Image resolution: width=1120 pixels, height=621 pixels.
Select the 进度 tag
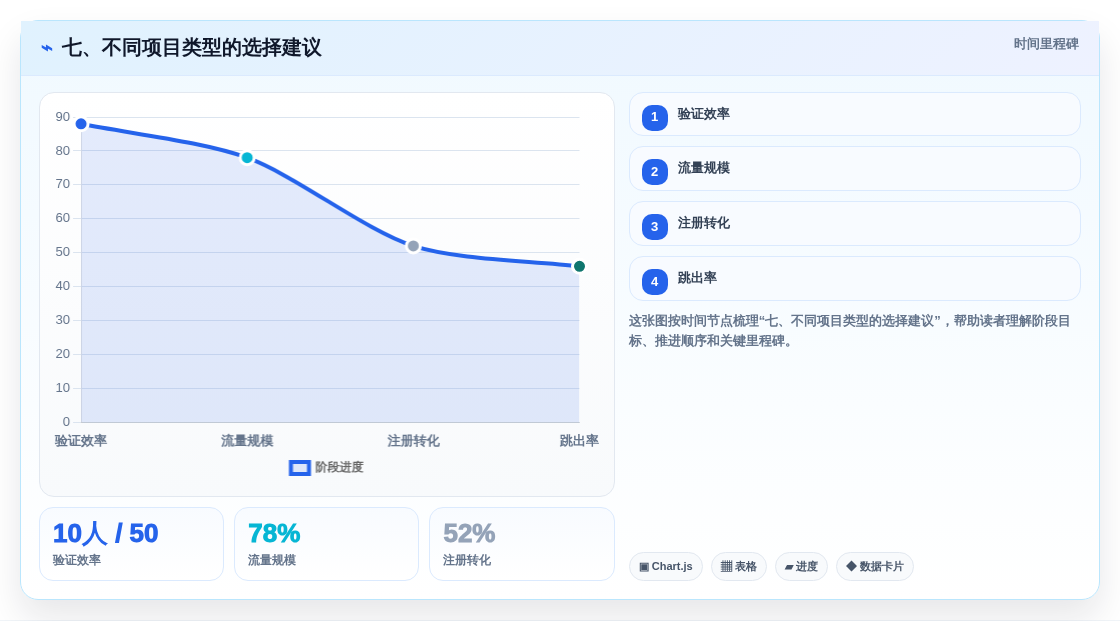(801, 567)
